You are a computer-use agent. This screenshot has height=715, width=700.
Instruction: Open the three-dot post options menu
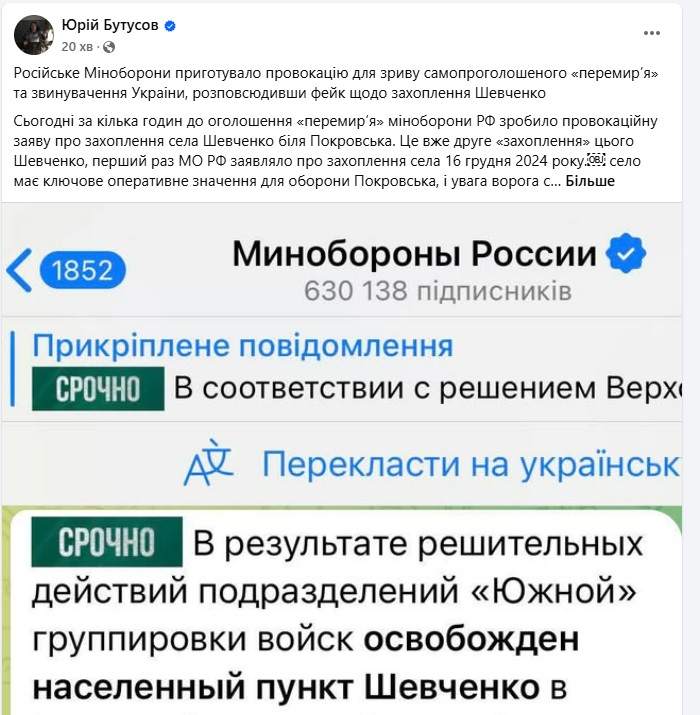(652, 33)
